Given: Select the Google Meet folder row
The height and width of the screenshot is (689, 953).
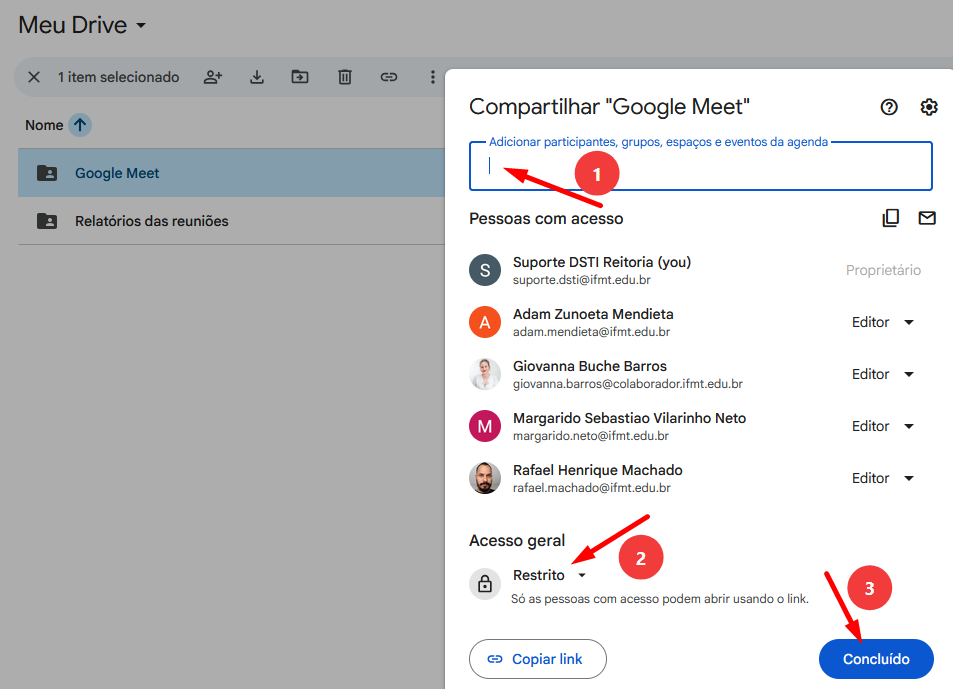Looking at the screenshot, I should pyautogui.click(x=232, y=173).
